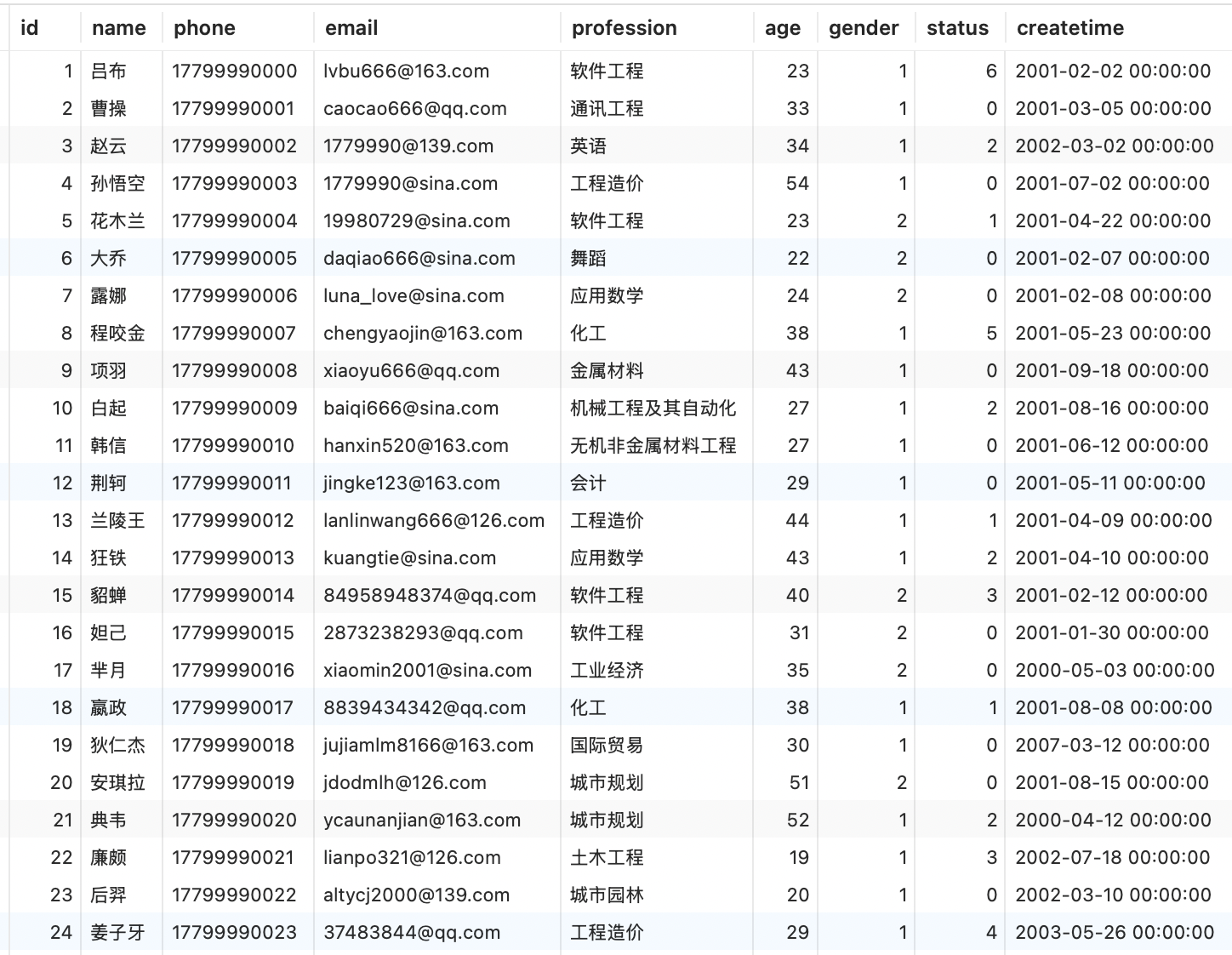Select email chengyaojin@163.com
The height and width of the screenshot is (955, 1232).
423,334
